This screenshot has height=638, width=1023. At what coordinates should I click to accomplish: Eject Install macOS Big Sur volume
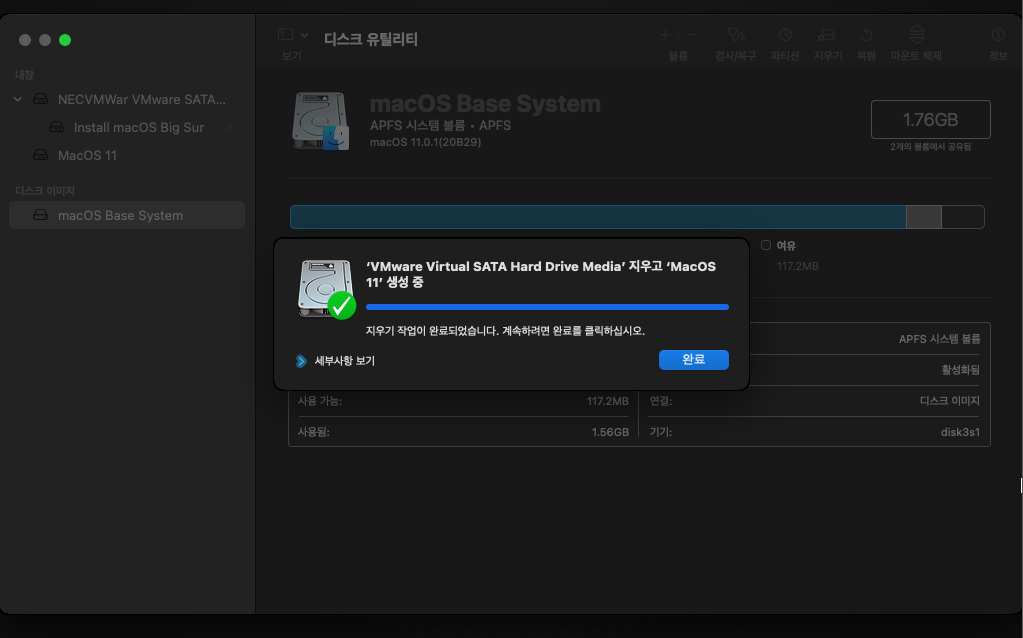click(230, 127)
